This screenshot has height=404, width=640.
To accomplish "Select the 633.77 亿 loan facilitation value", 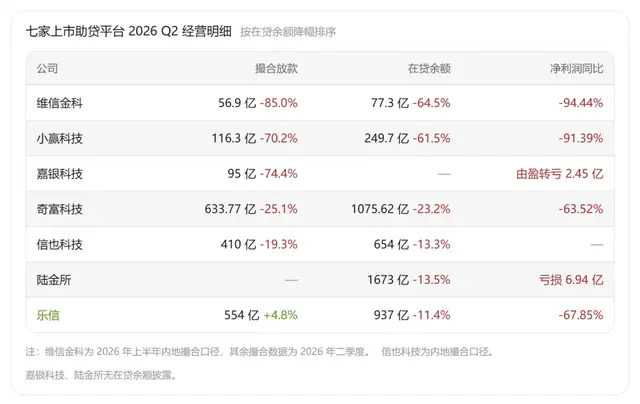I will (230, 209).
